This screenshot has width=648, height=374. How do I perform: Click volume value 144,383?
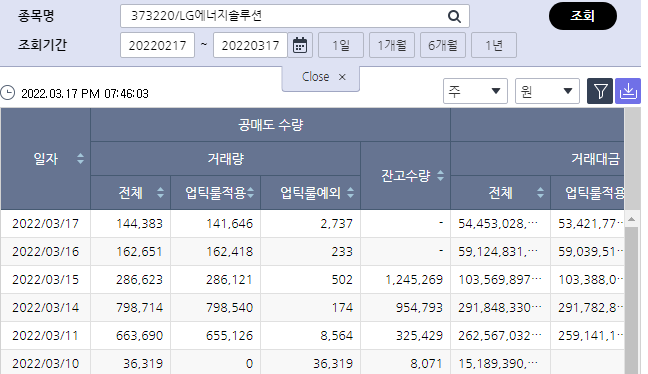click(x=139, y=224)
